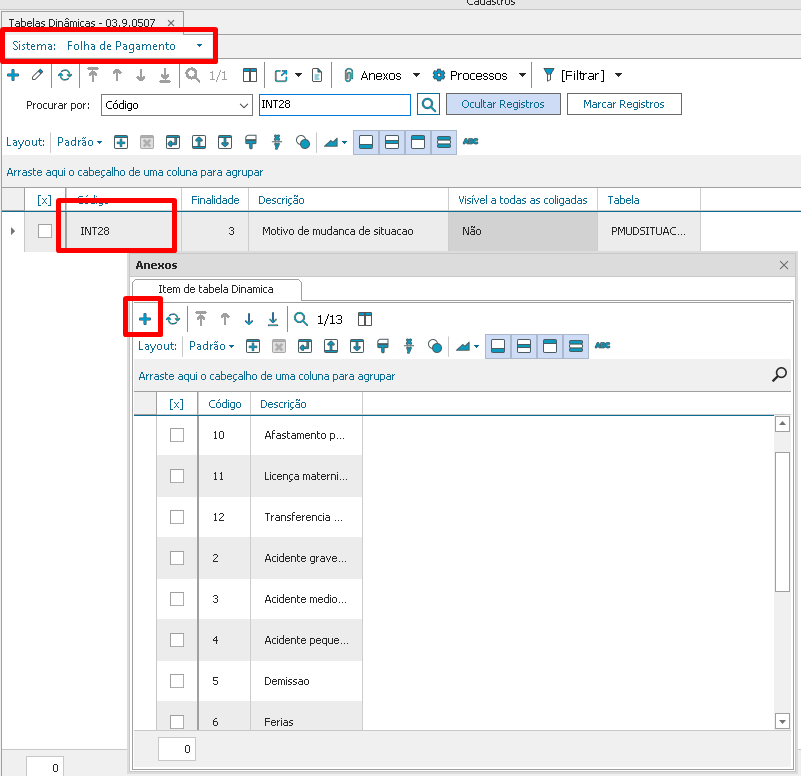Click the scrollbar down arrow in Anexos list

coord(782,721)
